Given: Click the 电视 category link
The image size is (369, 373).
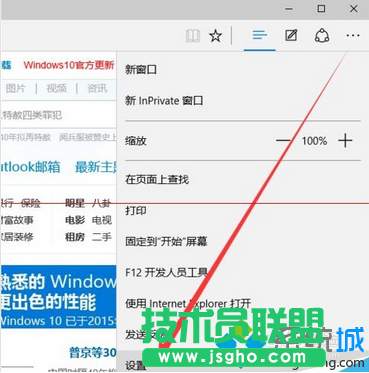Looking at the screenshot, I should 101,220.
